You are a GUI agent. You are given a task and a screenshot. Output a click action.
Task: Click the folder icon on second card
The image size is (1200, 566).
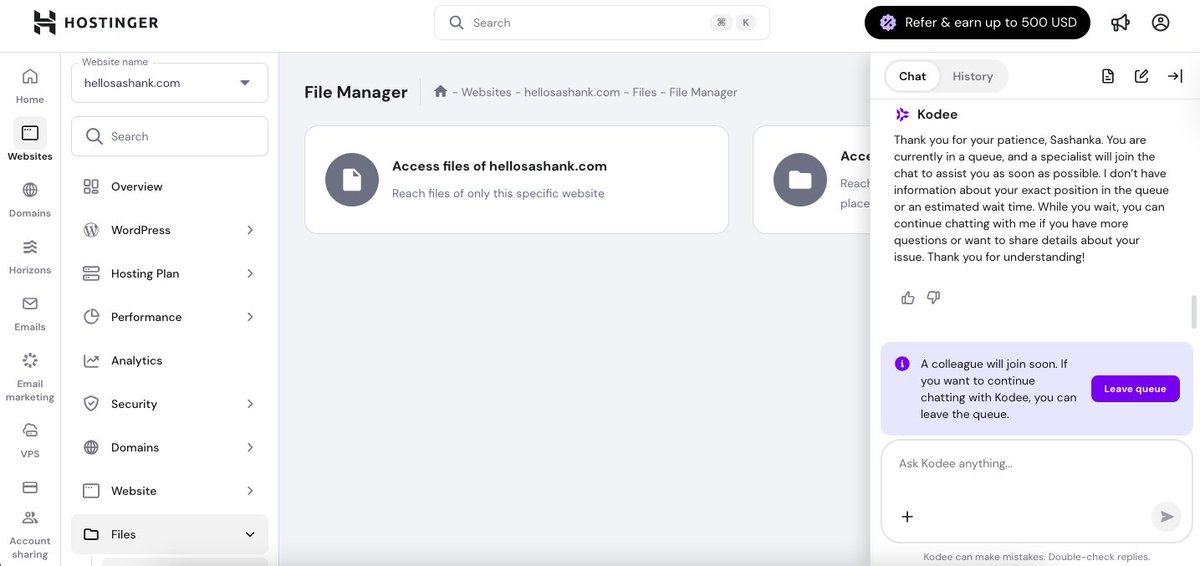click(x=800, y=180)
